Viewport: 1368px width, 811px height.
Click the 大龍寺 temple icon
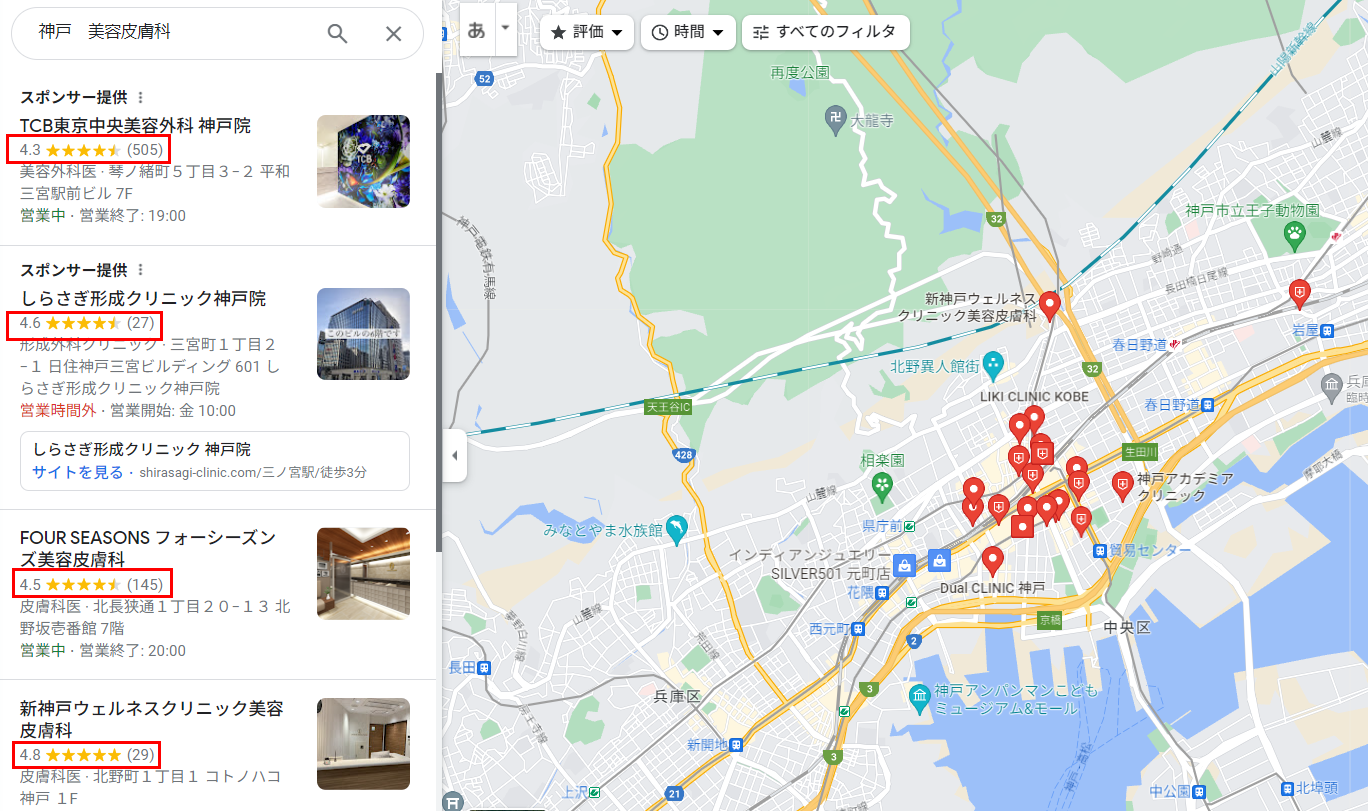(x=836, y=118)
